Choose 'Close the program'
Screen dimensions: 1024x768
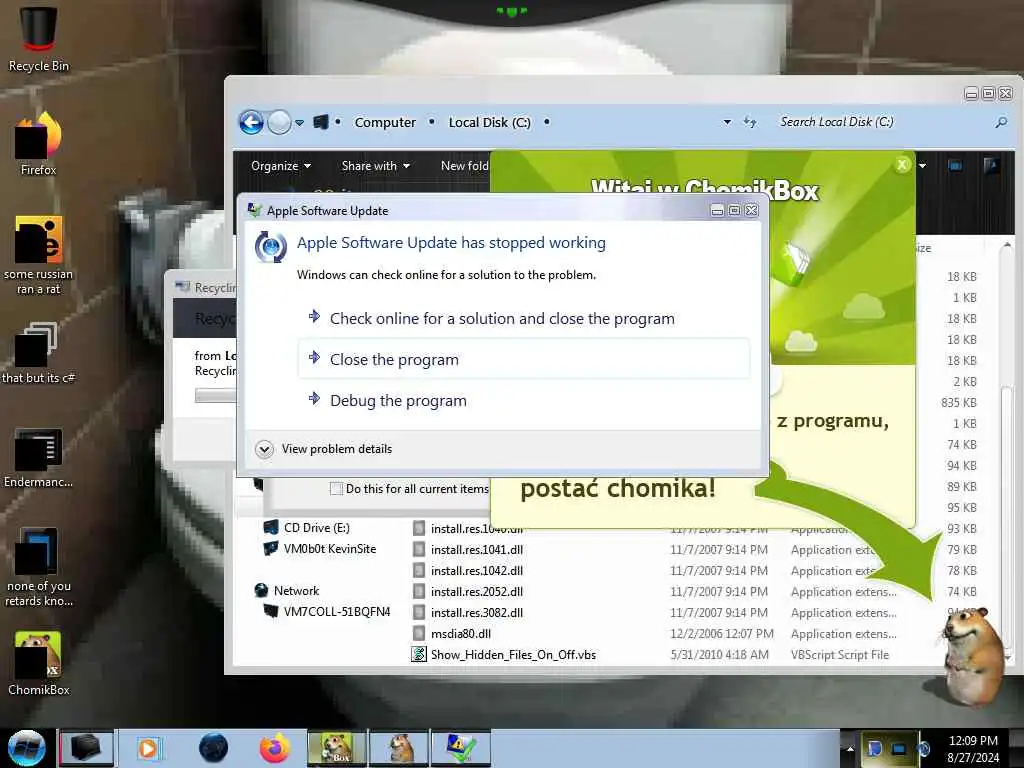pyautogui.click(x=524, y=359)
